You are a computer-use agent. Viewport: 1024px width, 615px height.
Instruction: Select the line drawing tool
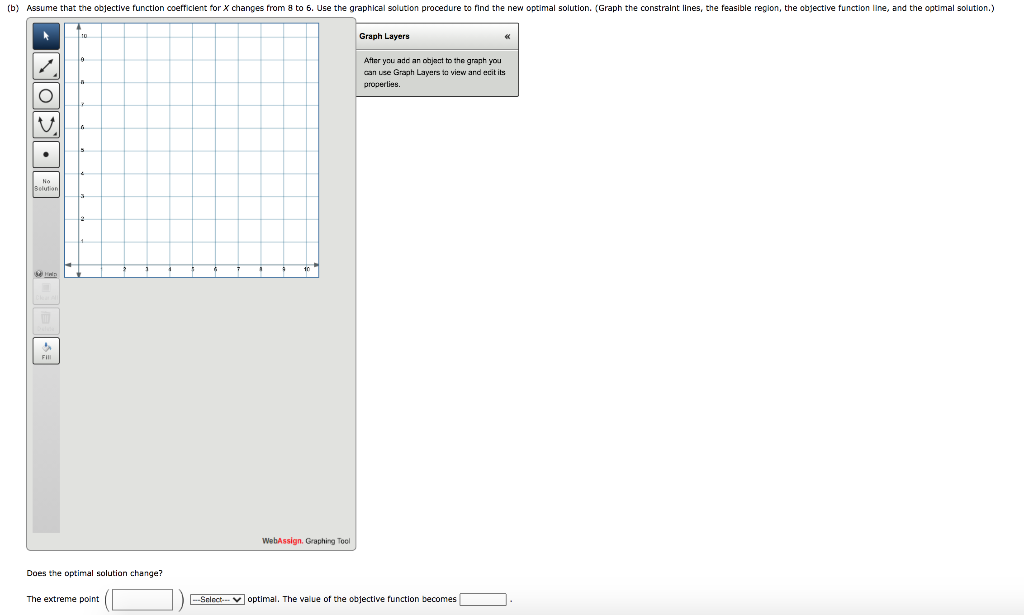[x=45, y=67]
